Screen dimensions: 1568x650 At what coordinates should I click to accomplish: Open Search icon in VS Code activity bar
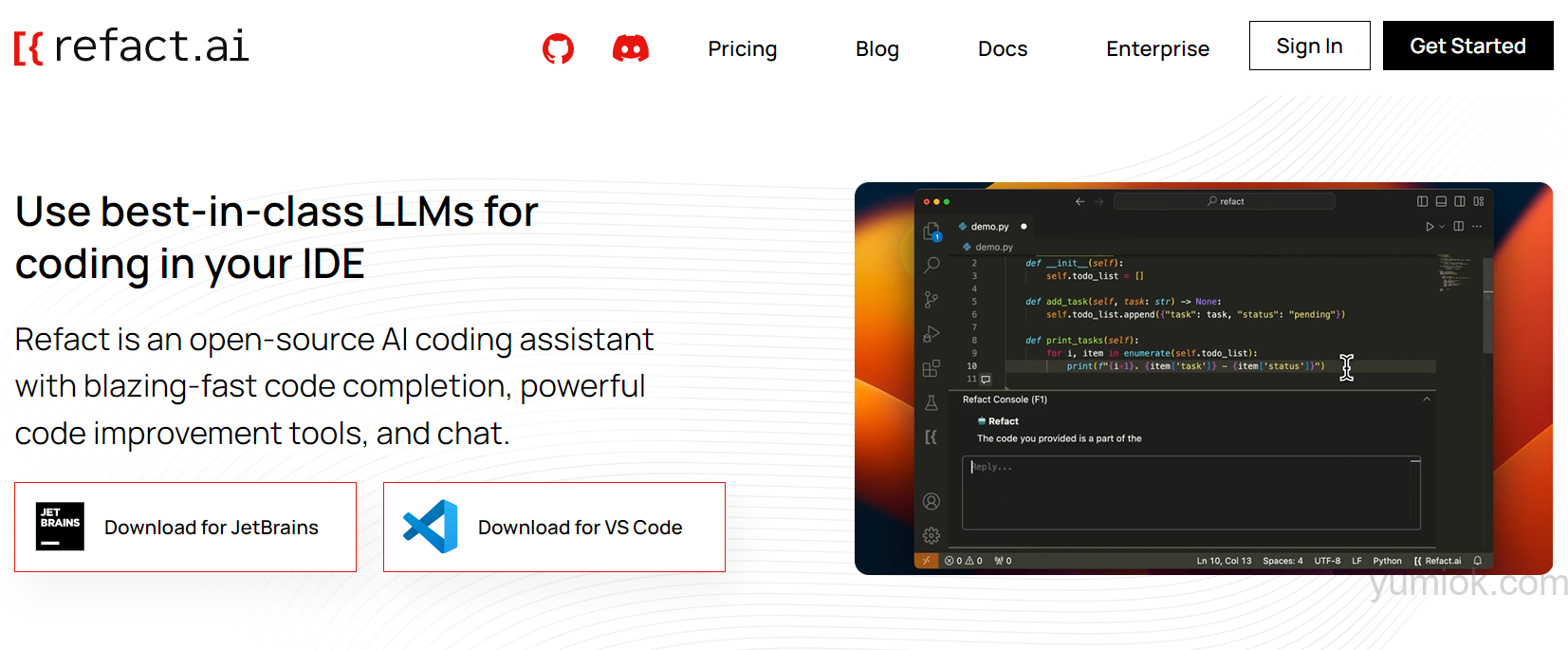click(x=932, y=265)
